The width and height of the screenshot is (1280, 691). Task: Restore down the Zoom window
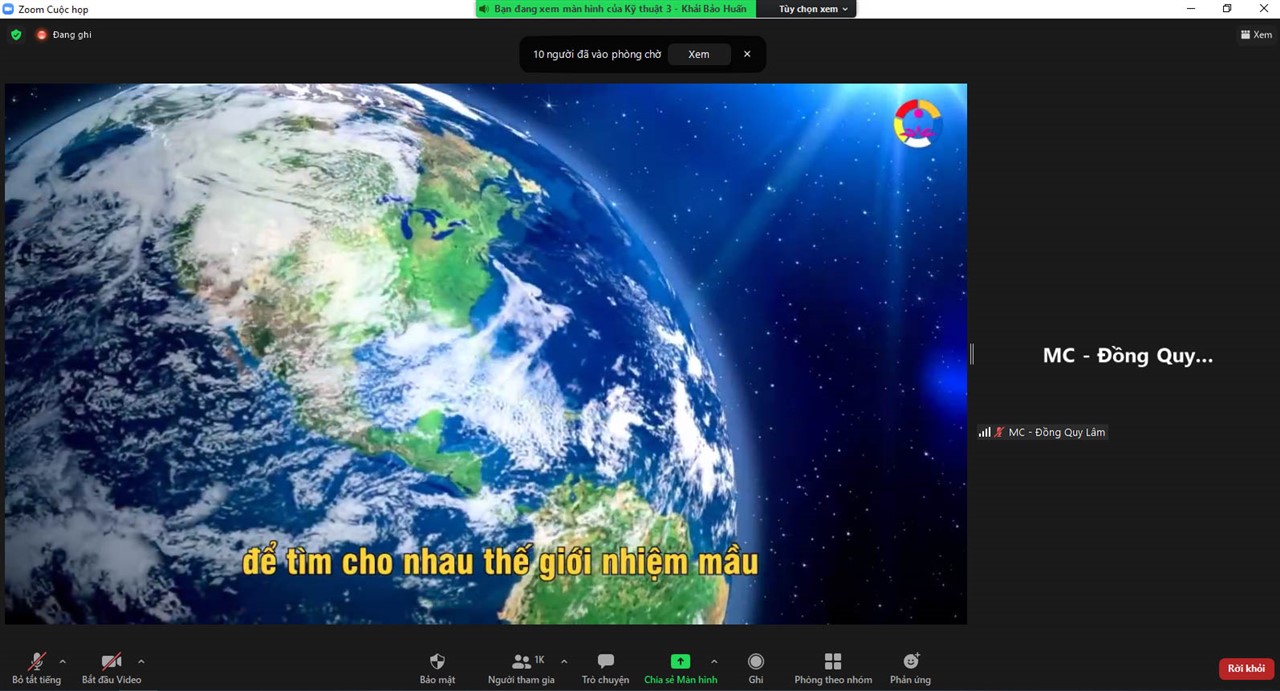pos(1227,9)
